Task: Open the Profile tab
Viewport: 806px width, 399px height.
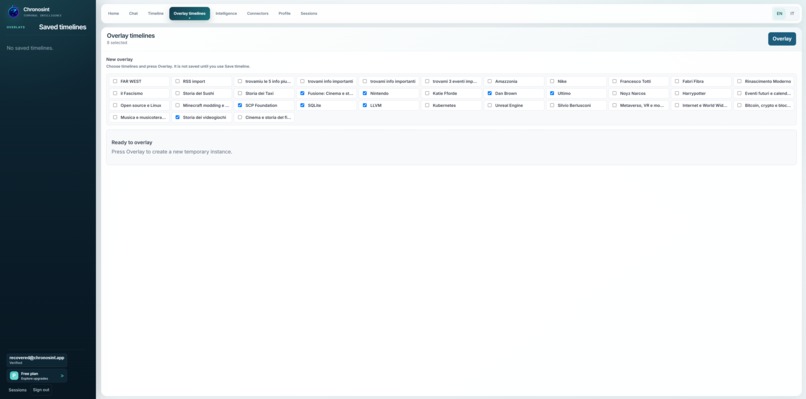Action: tap(284, 13)
